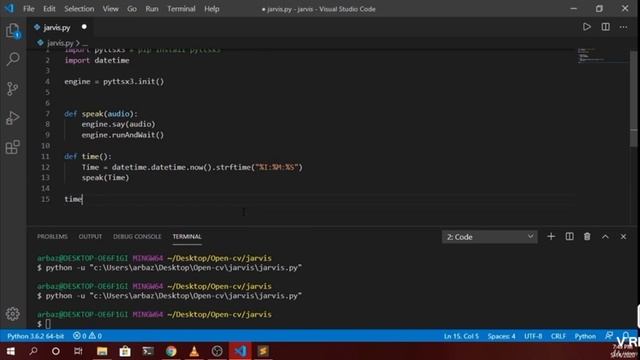Image resolution: width=640 pixels, height=360 pixels.
Task: Click the errors and warnings status indicator
Action: pos(87,336)
